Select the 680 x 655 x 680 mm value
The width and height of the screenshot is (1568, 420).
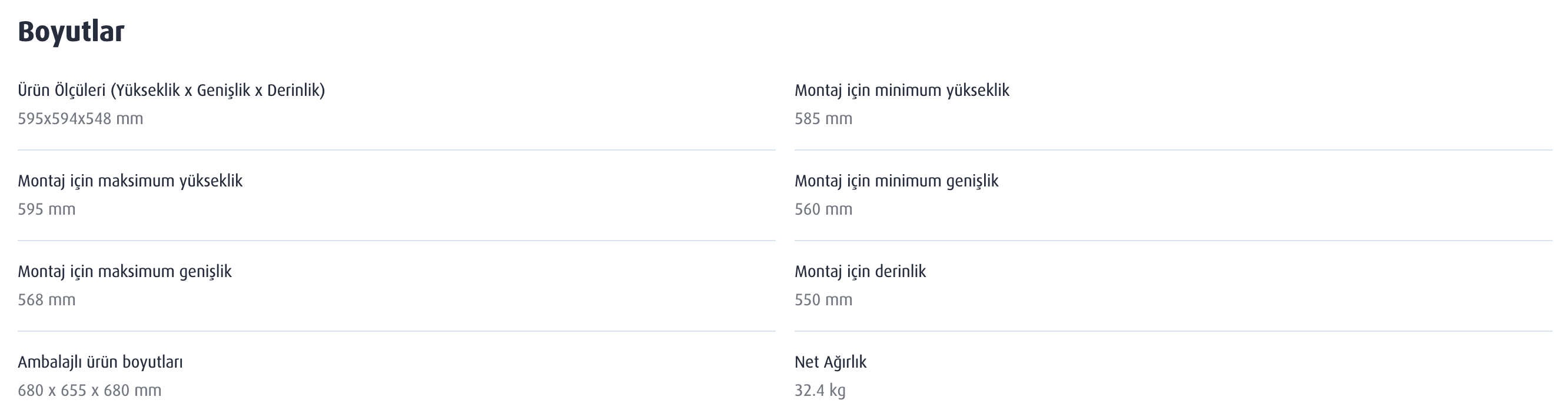89,391
